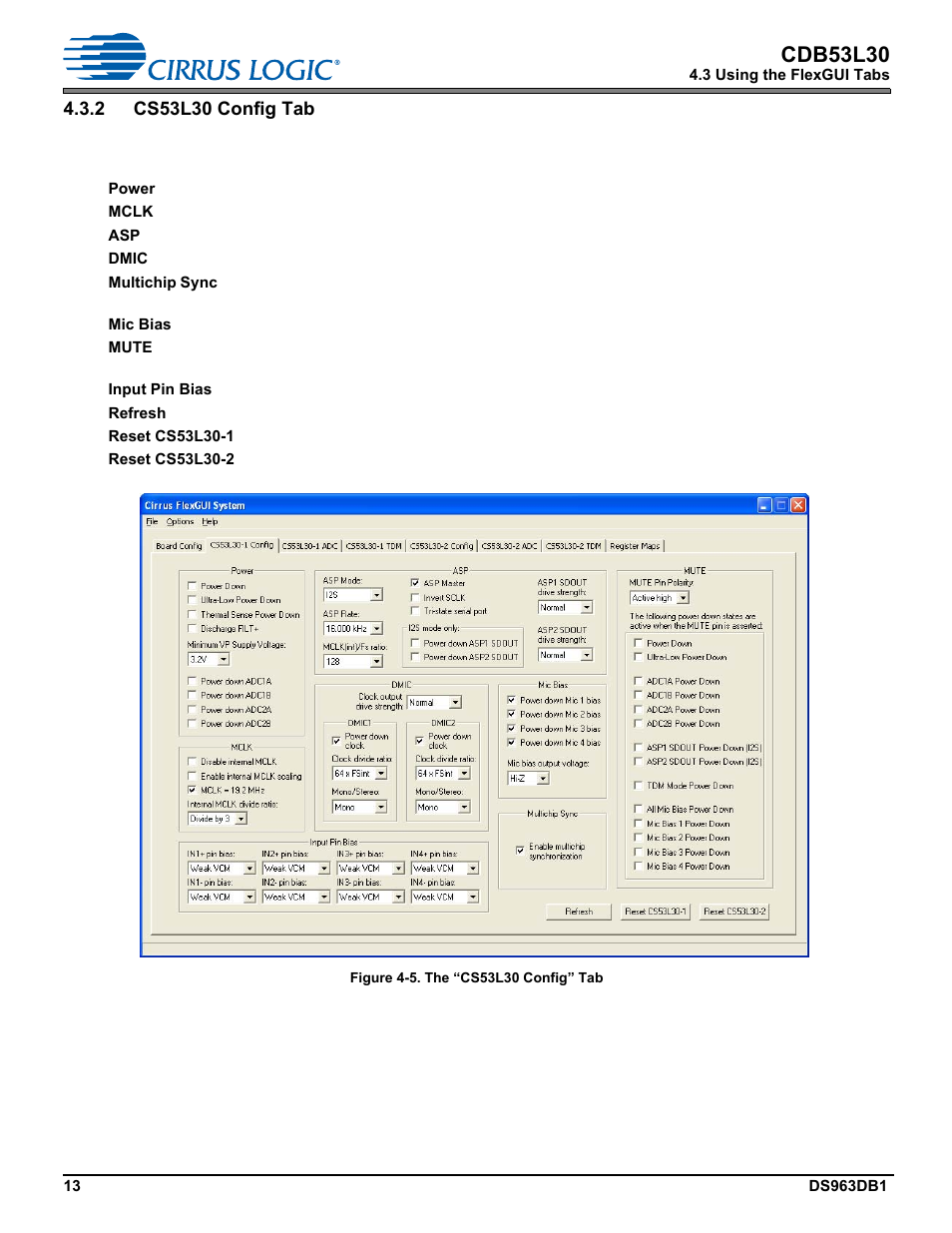Switch to the CS53L30-1 ADC tab

click(309, 546)
